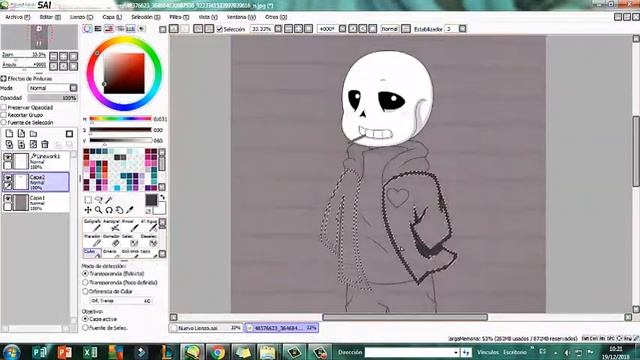This screenshot has width=640, height=360.
Task: Open the Editar menu
Action: coord(50,17)
